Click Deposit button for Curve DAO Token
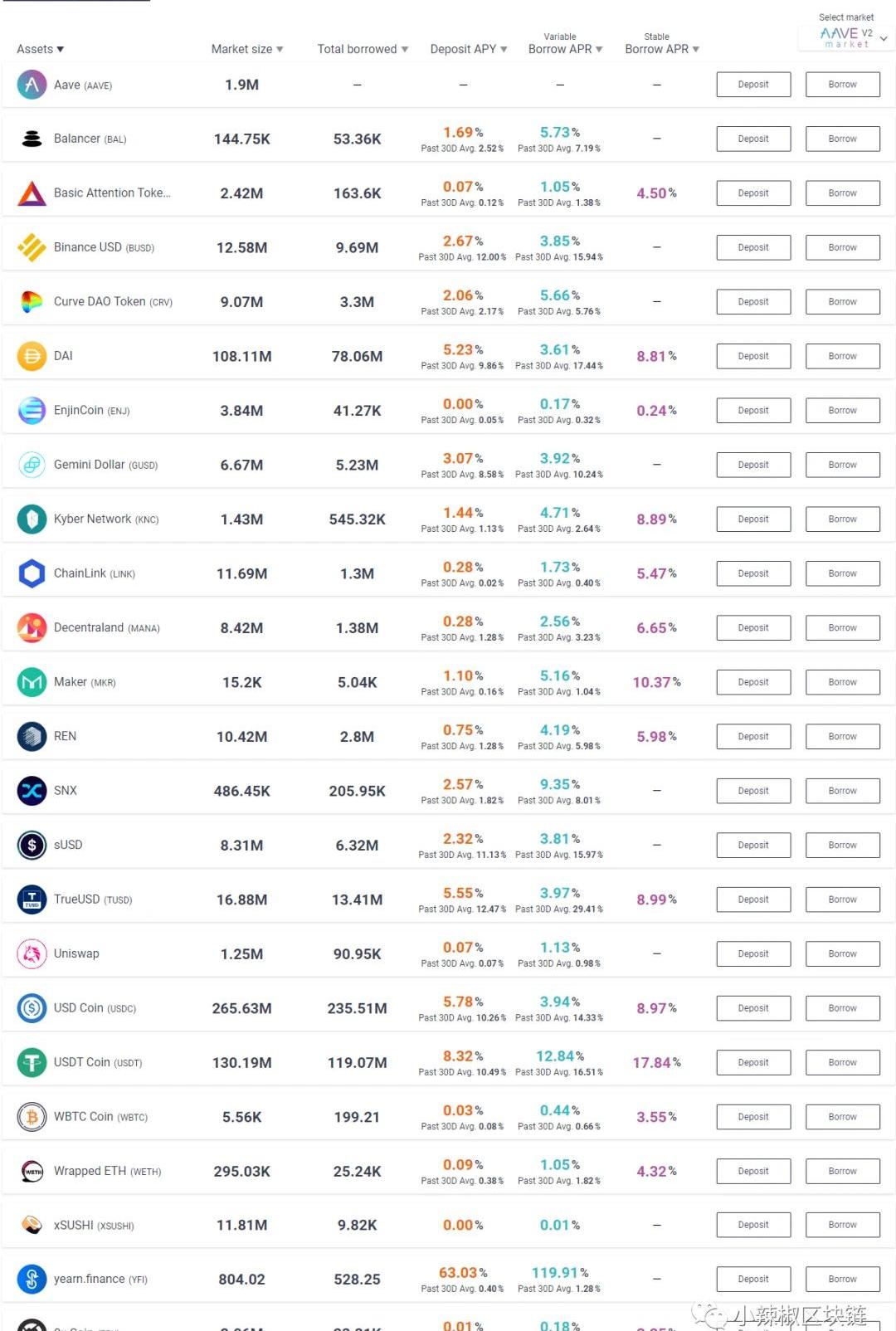 [x=753, y=302]
